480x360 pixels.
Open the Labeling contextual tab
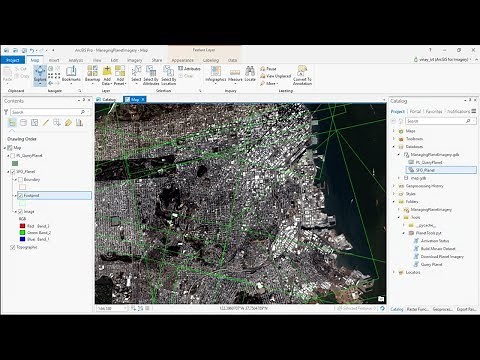[x=211, y=60]
